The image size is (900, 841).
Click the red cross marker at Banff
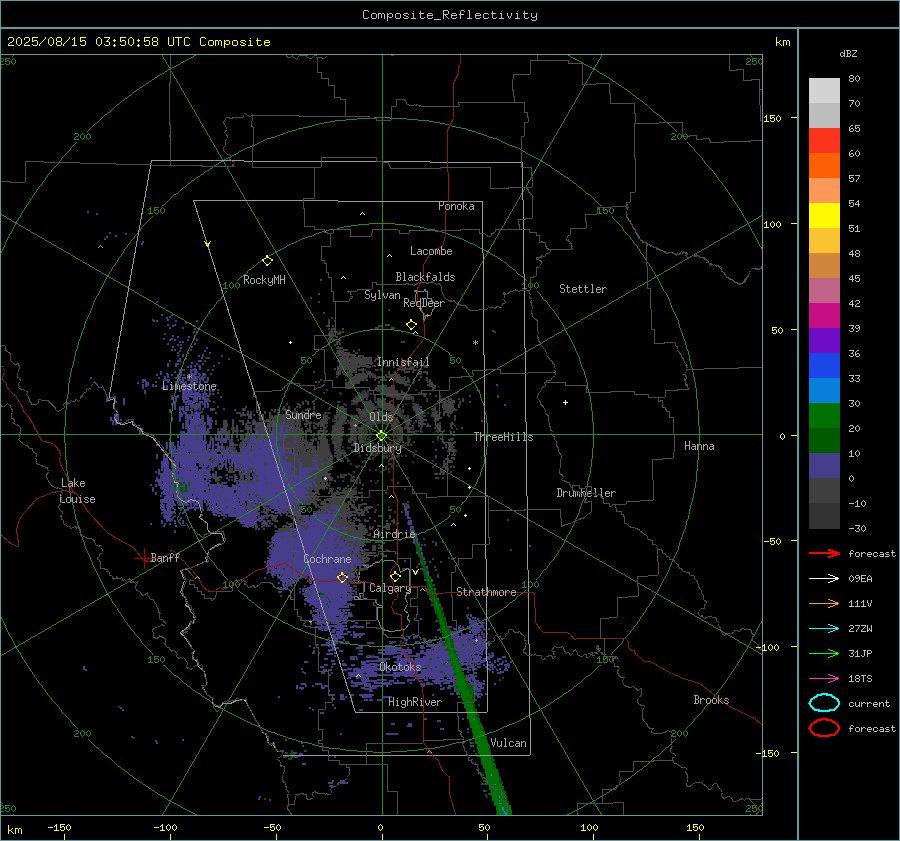(x=143, y=558)
